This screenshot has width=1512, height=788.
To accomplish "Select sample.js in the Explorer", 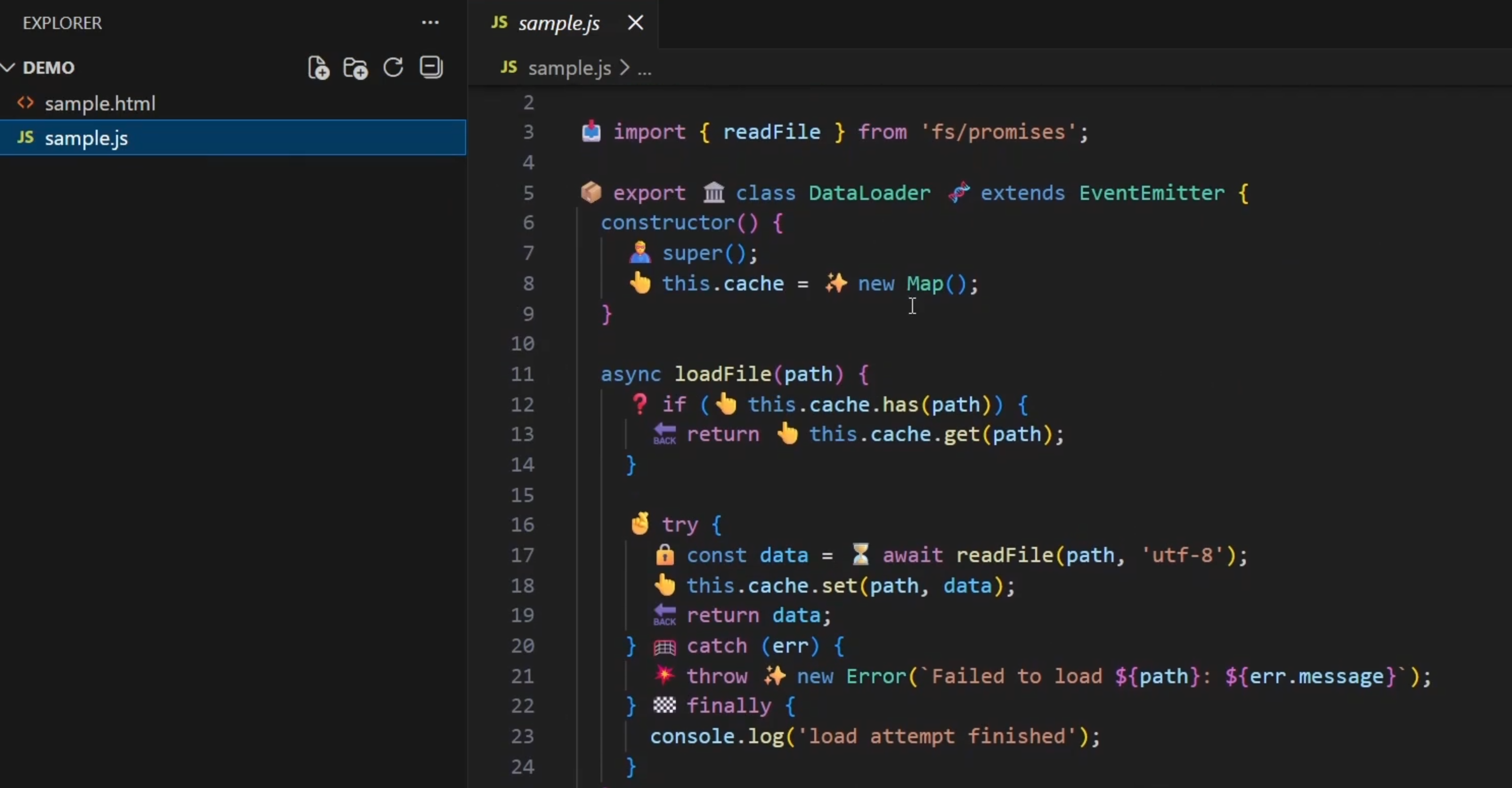I will coord(87,138).
